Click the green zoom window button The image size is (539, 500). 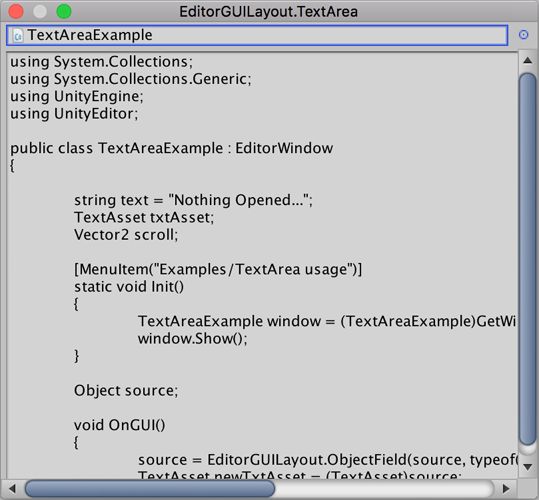coord(64,11)
